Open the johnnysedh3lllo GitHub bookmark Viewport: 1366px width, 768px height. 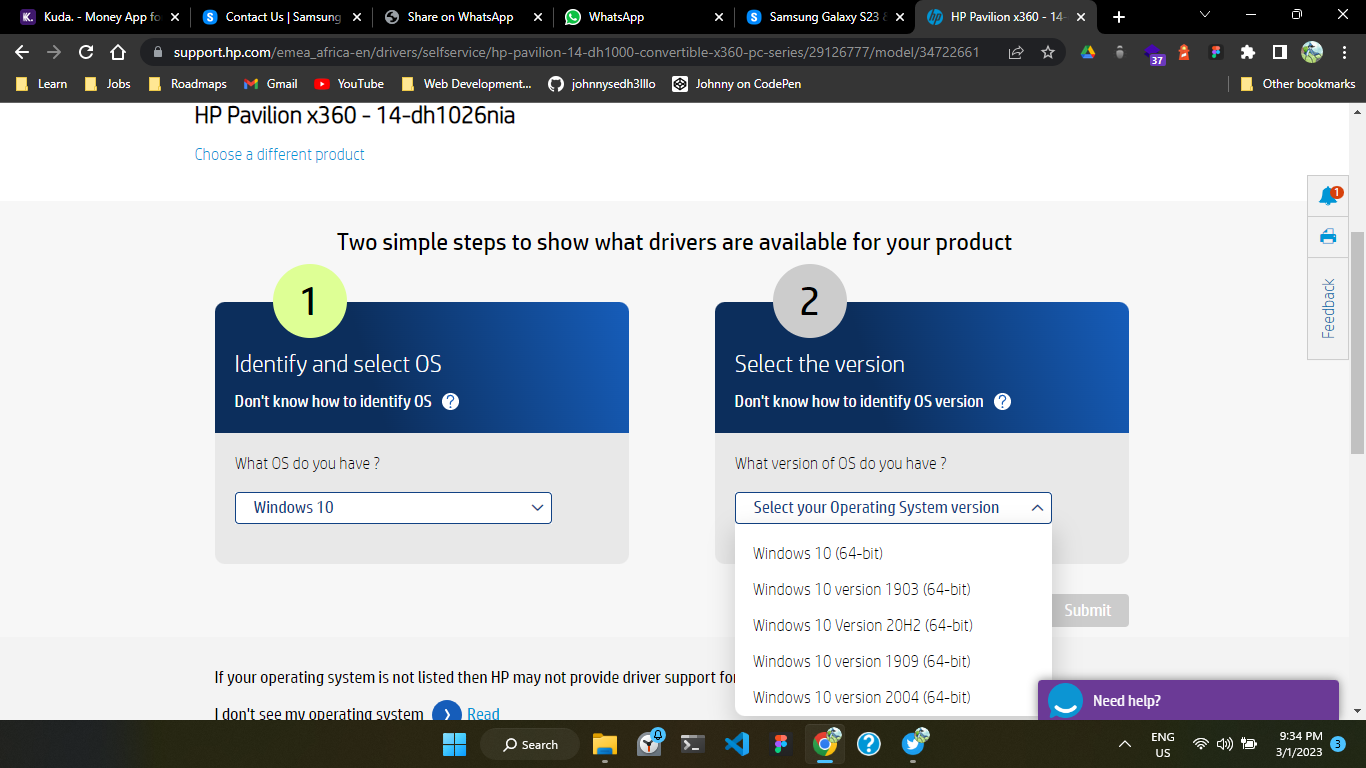[x=602, y=84]
